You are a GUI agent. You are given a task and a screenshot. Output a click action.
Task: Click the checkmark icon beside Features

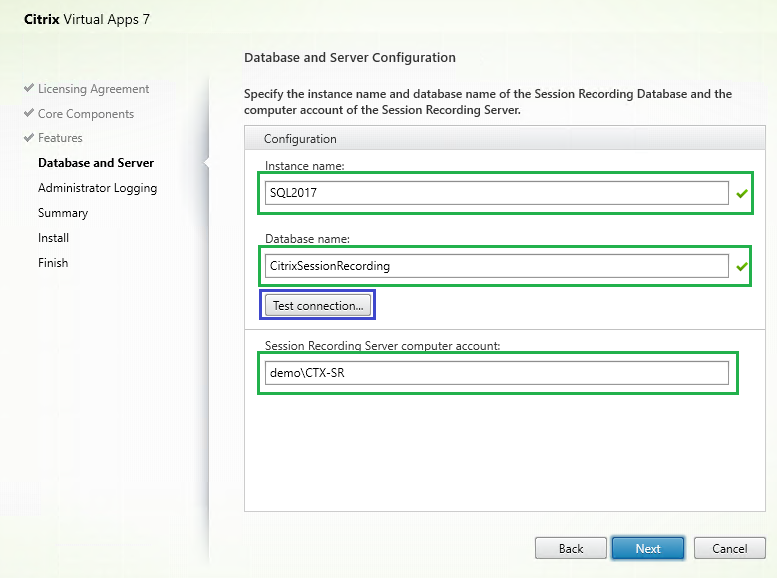29,138
